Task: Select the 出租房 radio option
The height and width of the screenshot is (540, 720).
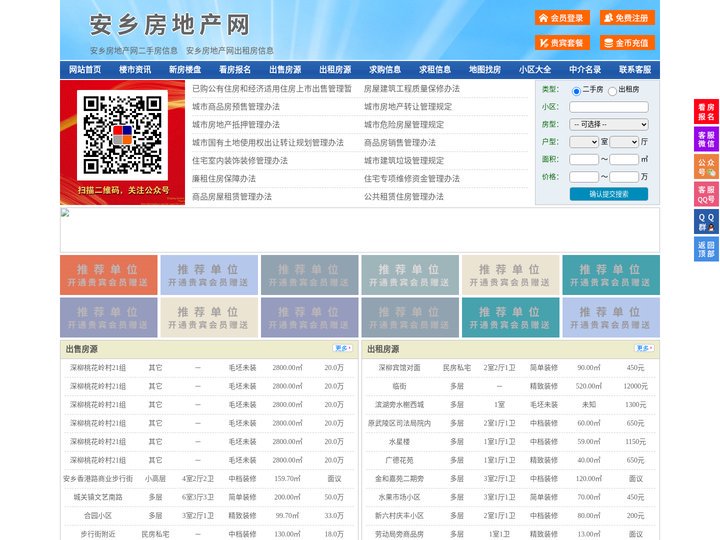Action: [612, 91]
